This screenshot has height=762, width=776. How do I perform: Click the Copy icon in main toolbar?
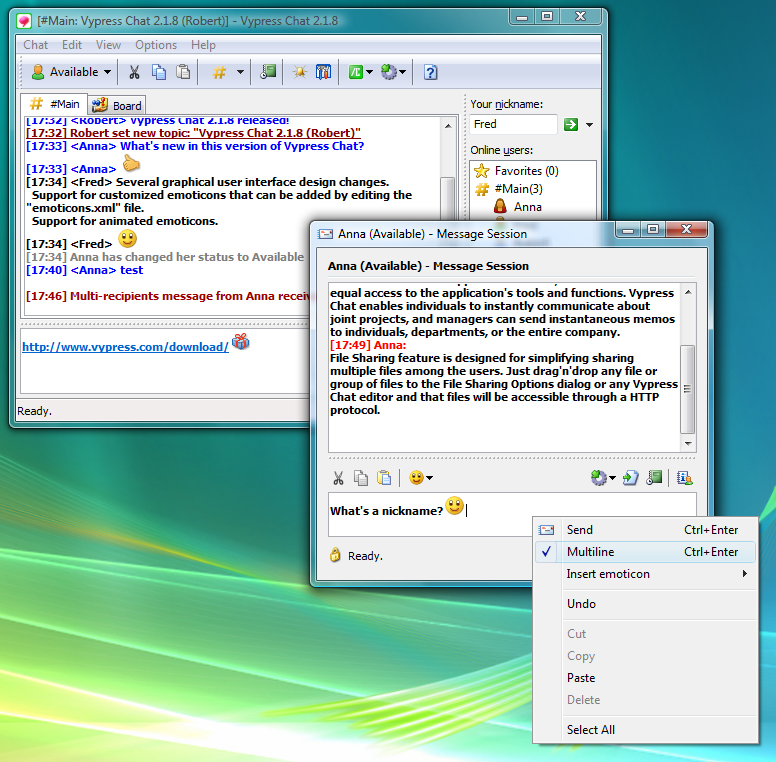click(x=159, y=72)
